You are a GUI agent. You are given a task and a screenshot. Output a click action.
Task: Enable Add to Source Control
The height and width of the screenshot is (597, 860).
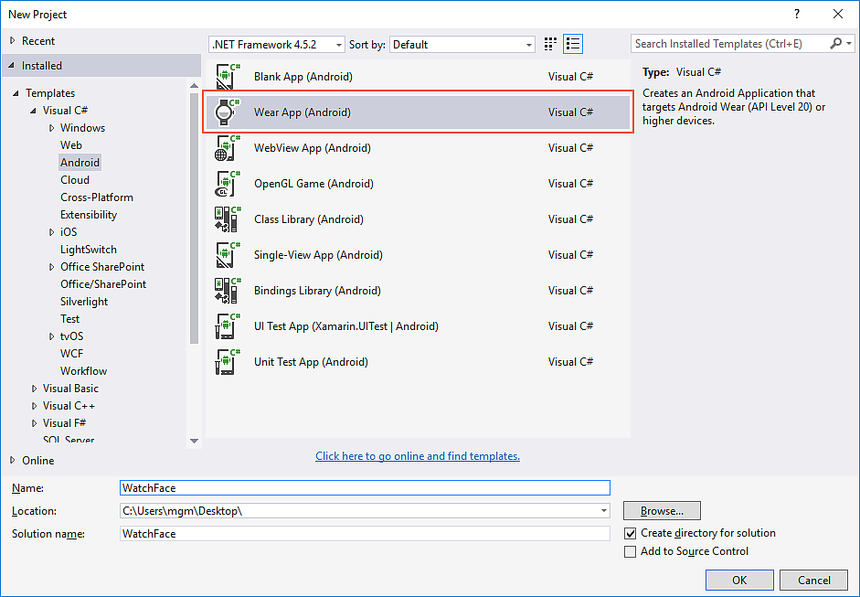click(x=630, y=551)
